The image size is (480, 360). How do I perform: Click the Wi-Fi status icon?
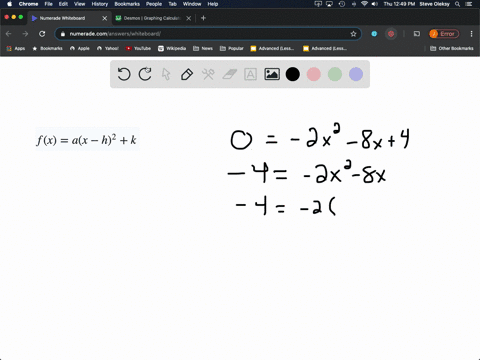(x=364, y=4)
